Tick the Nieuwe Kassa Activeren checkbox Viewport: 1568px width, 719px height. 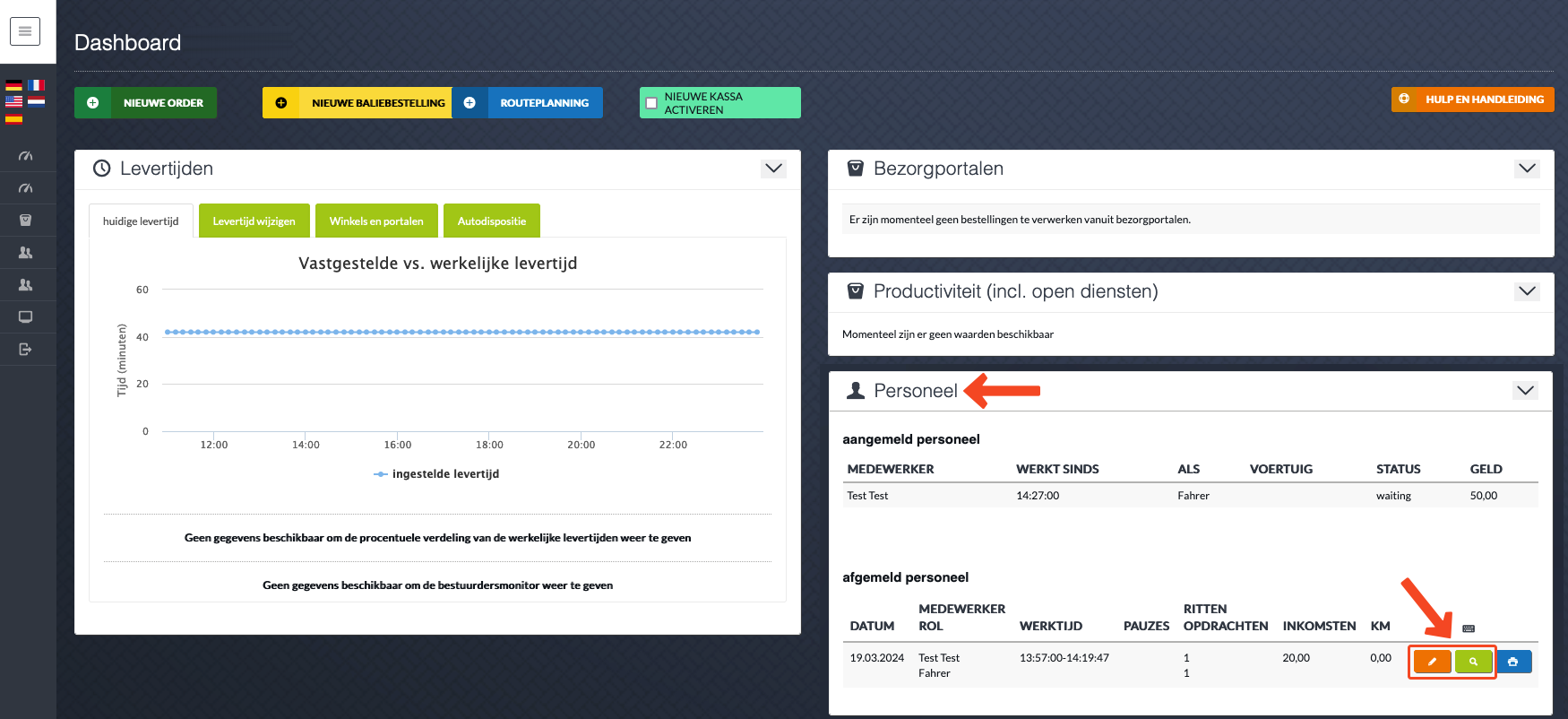click(651, 103)
